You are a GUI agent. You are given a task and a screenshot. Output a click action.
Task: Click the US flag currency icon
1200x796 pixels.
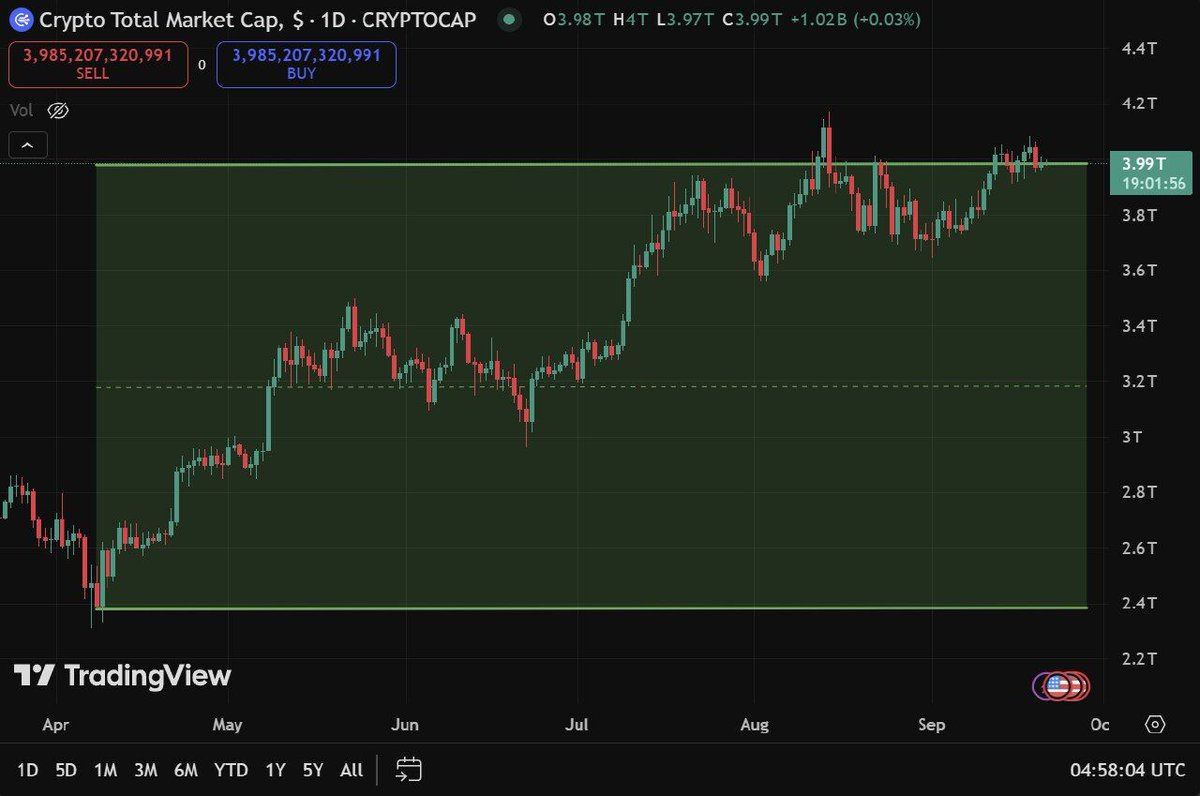point(1060,686)
